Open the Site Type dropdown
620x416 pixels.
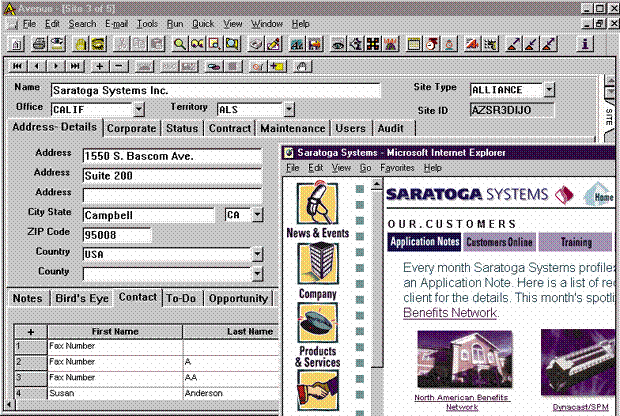coord(549,89)
